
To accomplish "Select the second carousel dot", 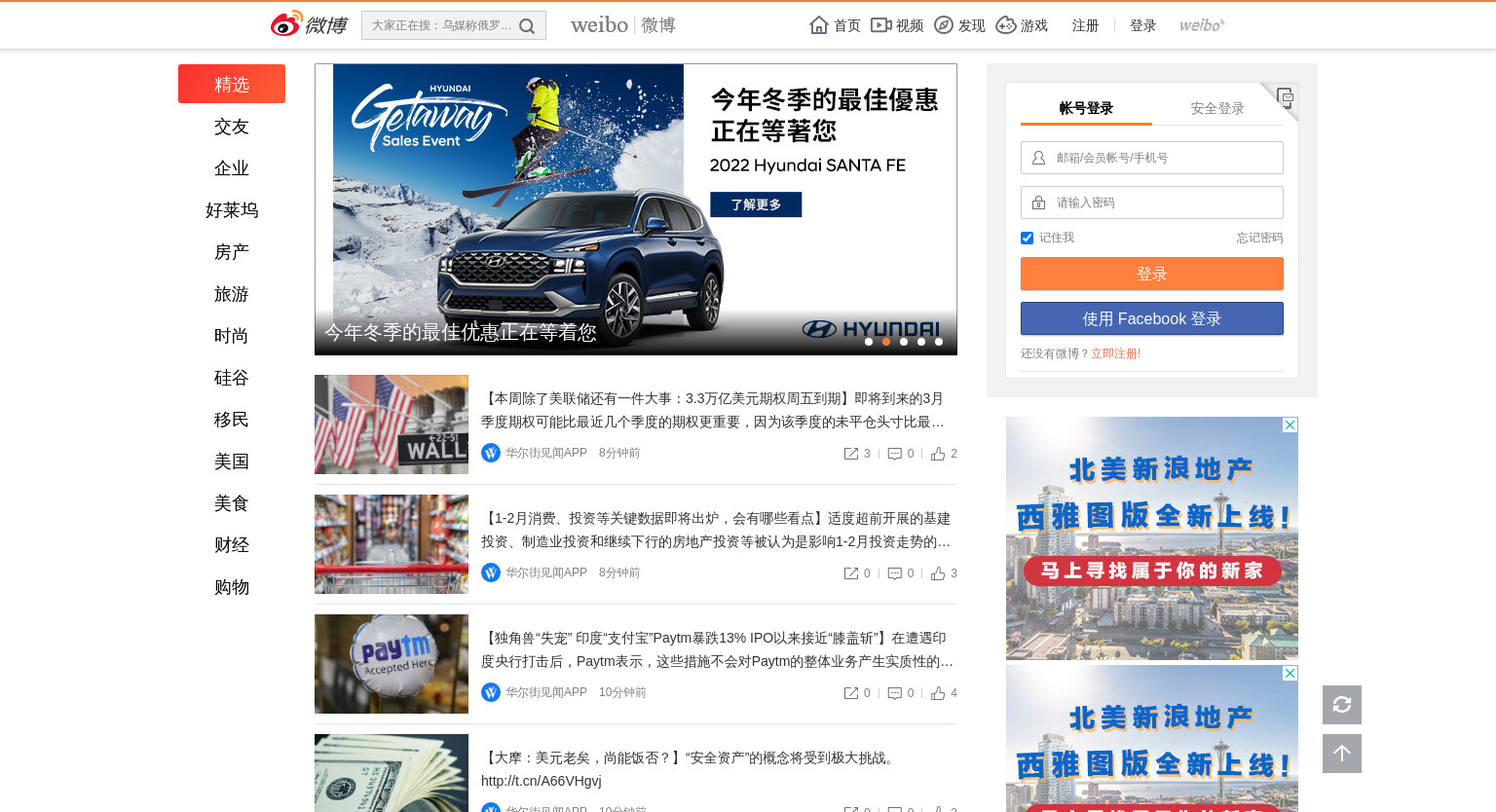I will tap(886, 342).
